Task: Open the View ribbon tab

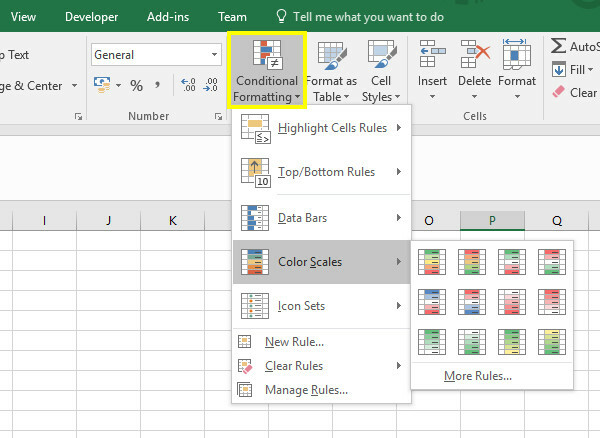Action: [x=23, y=16]
